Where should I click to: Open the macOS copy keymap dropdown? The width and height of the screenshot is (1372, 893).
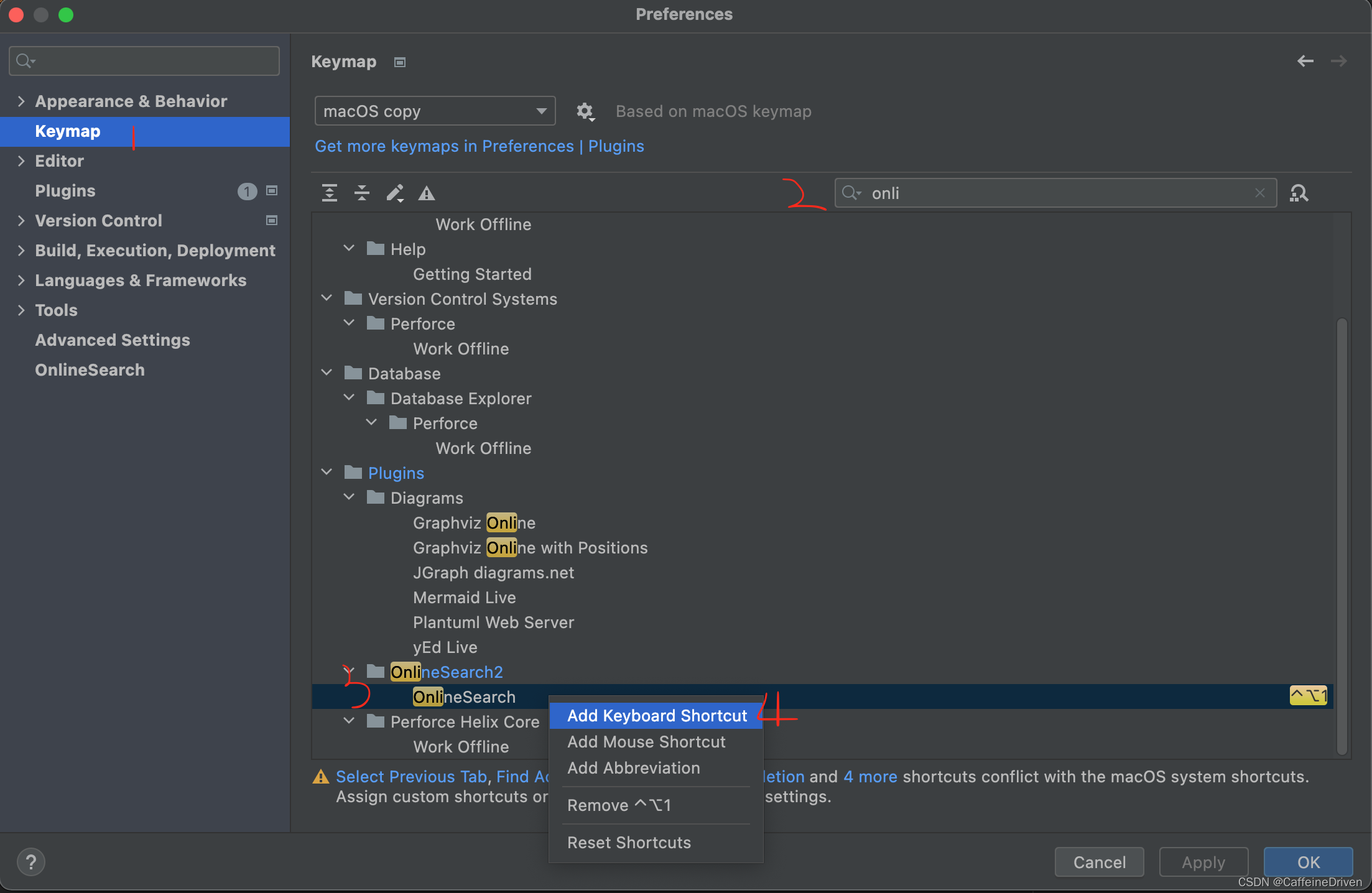tap(435, 111)
